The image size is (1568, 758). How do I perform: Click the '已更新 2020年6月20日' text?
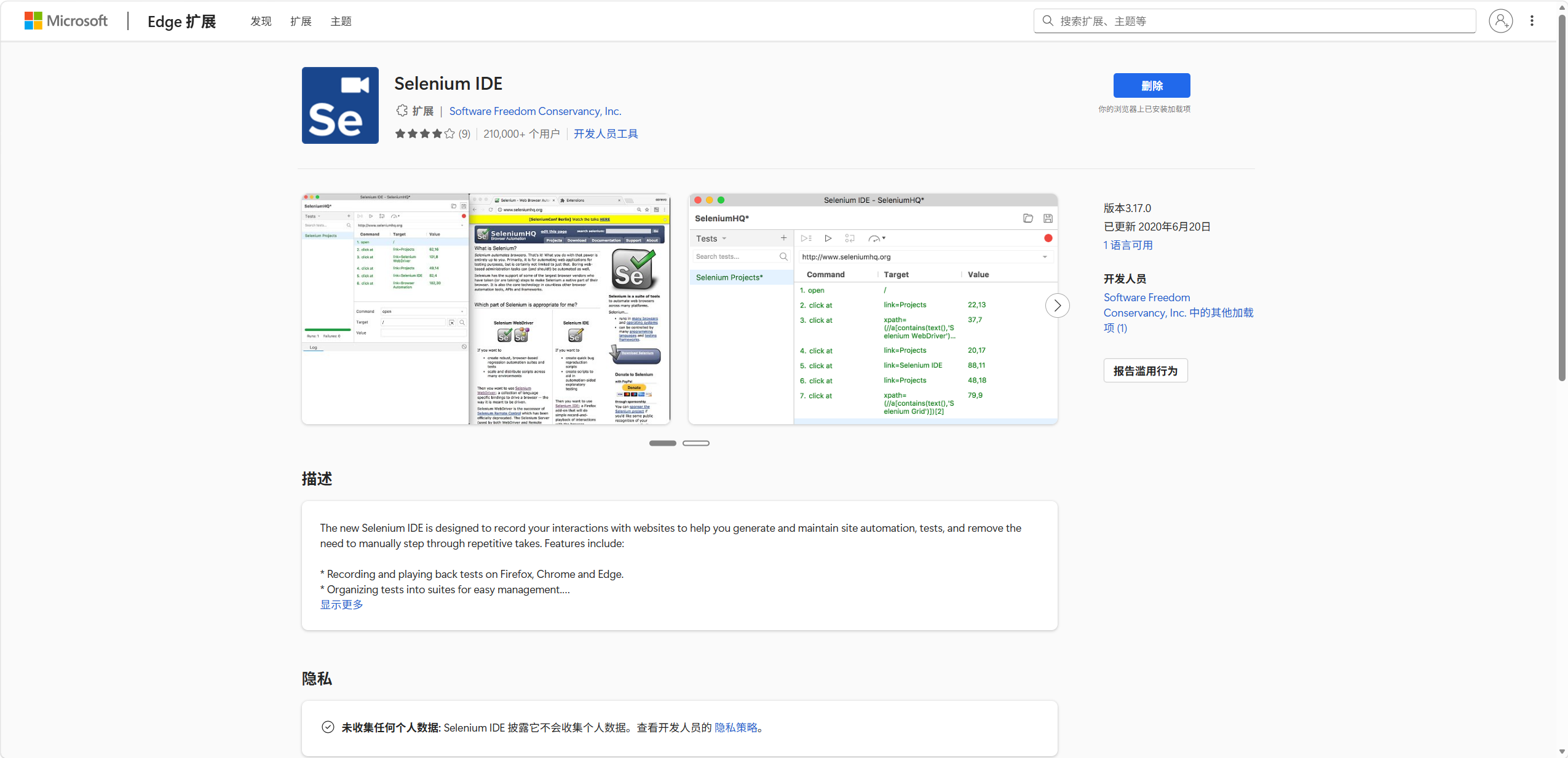click(1157, 227)
